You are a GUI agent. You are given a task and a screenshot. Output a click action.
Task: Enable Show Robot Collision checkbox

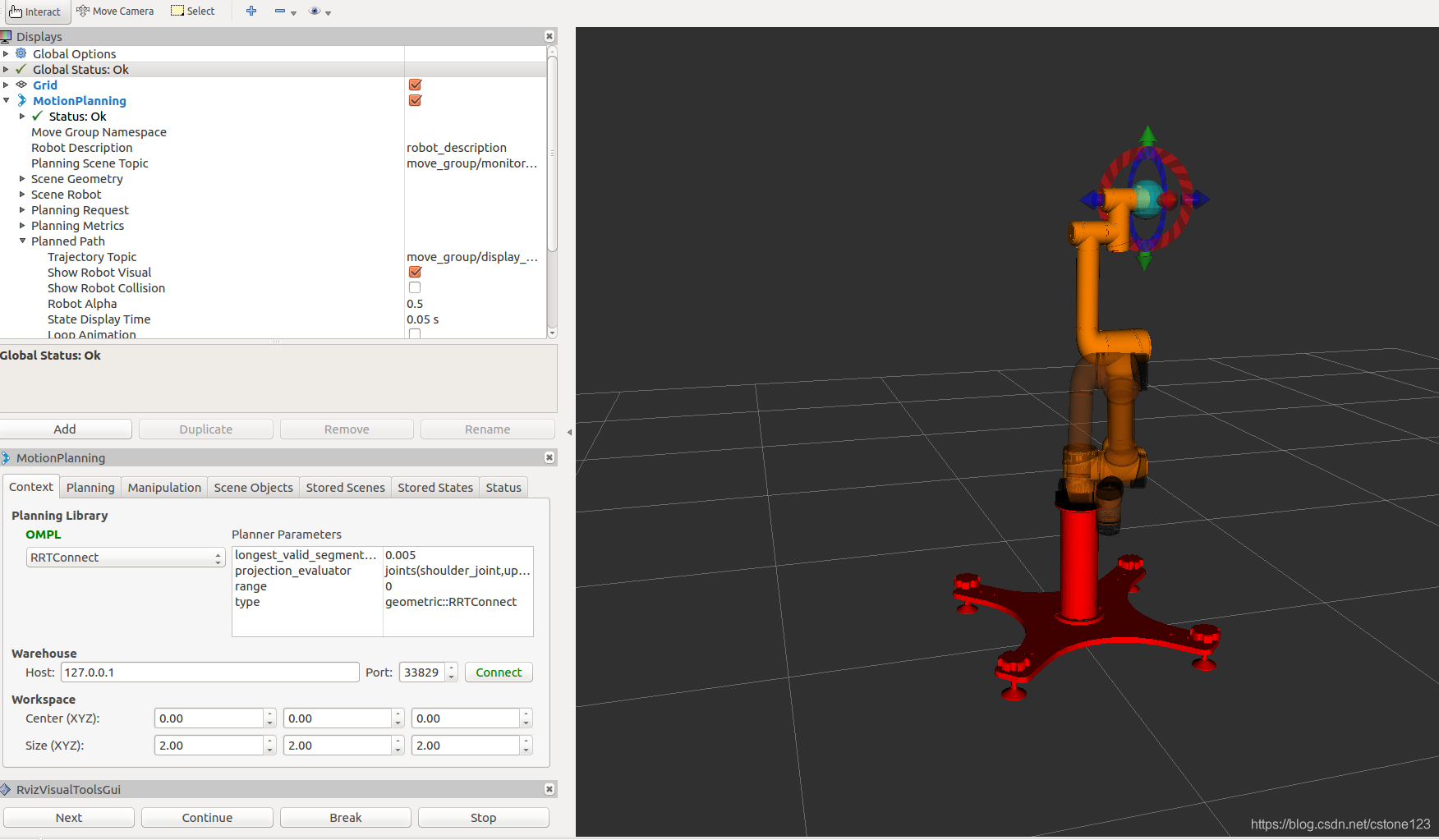tap(415, 287)
